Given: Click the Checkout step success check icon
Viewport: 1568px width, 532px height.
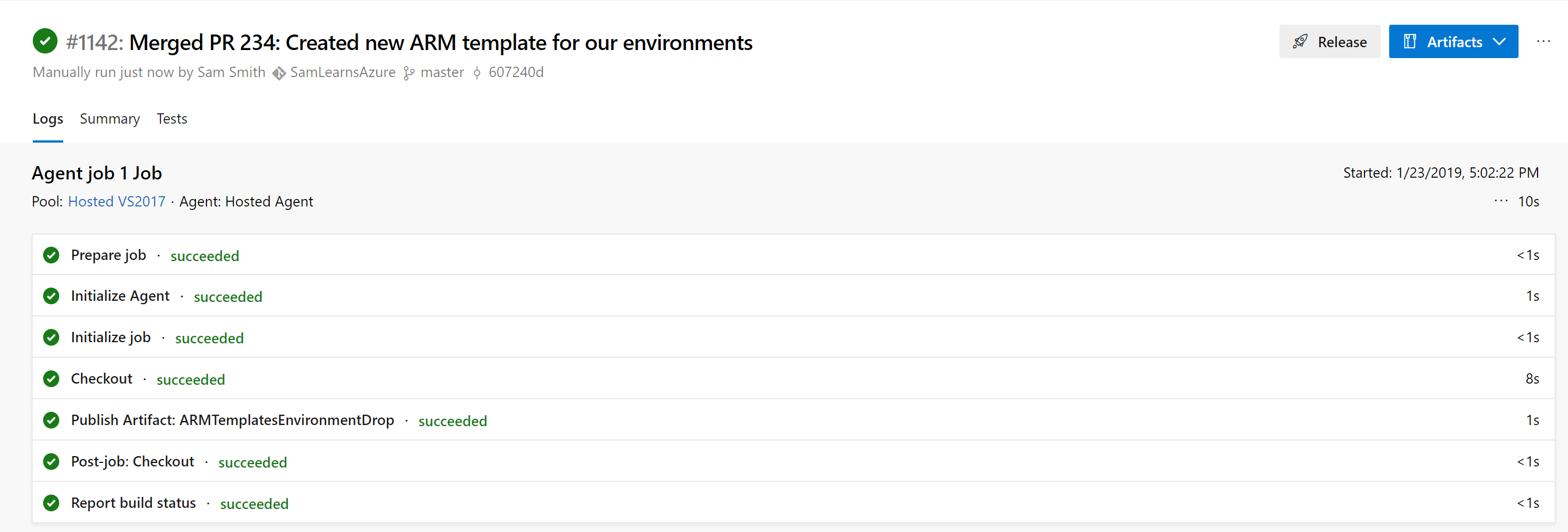Looking at the screenshot, I should click(51, 378).
